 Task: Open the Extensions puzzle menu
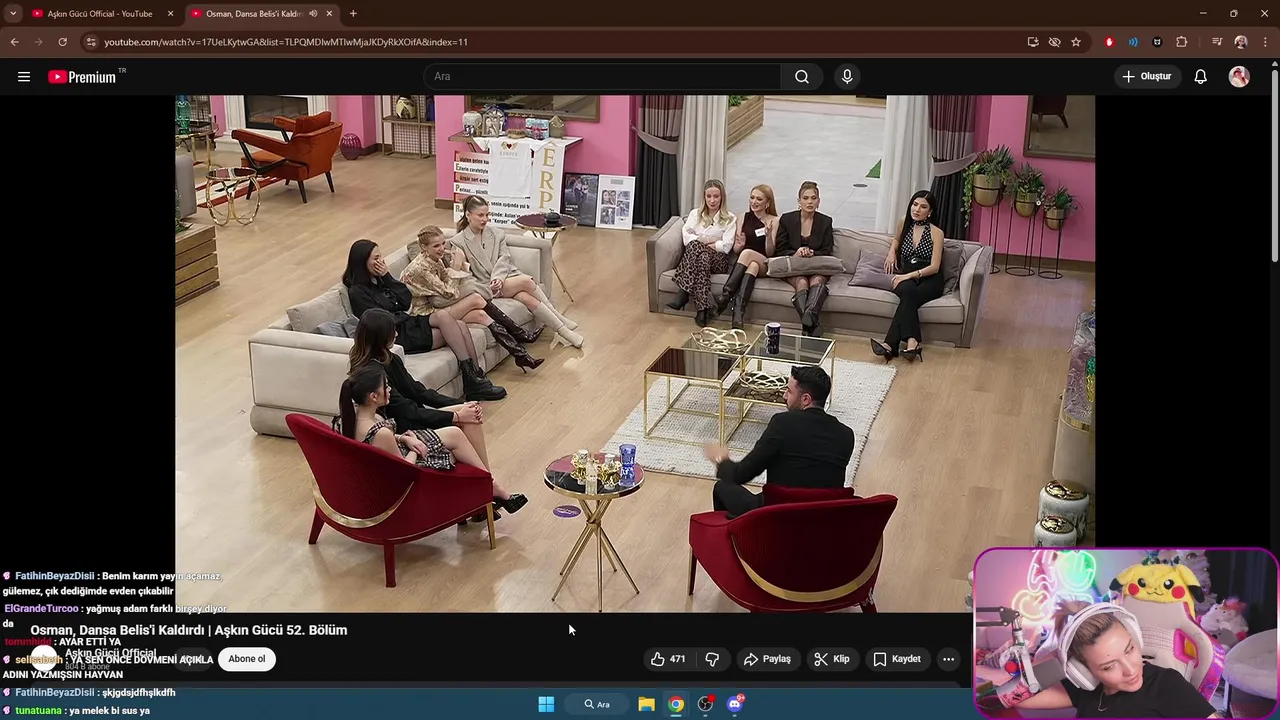(x=1182, y=42)
